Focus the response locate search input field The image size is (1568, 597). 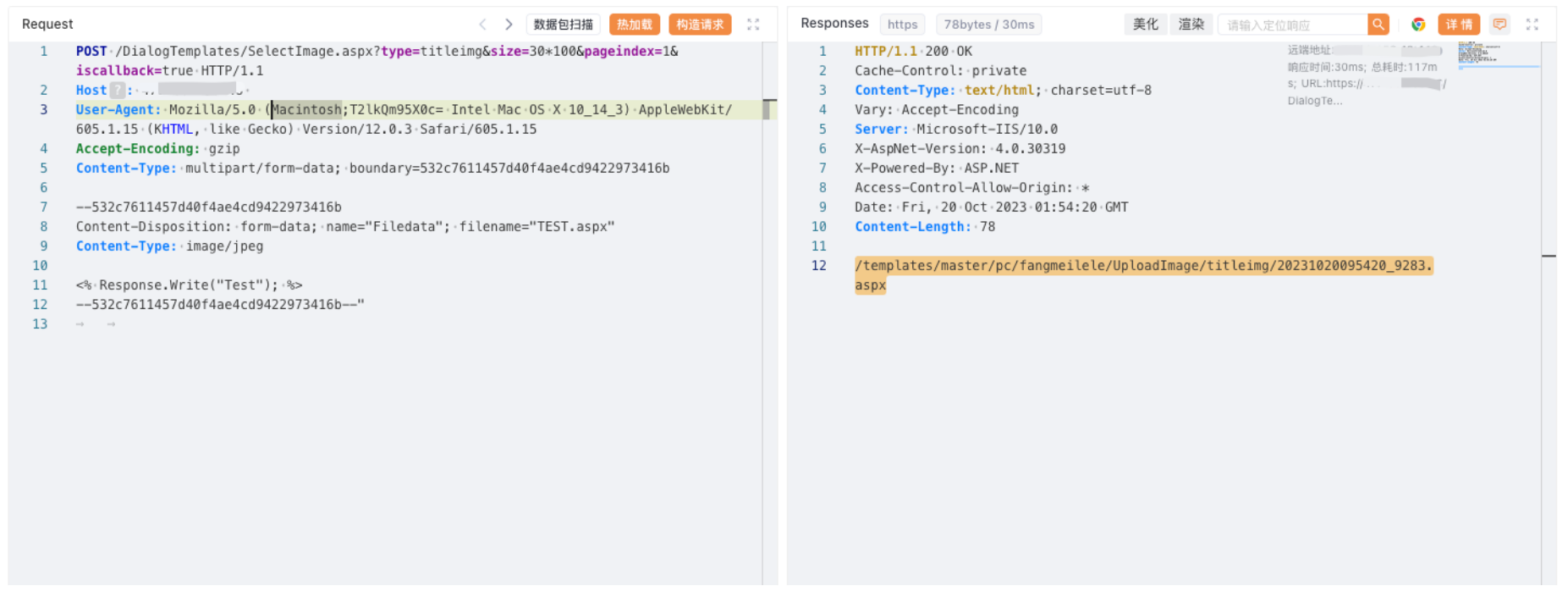1292,25
